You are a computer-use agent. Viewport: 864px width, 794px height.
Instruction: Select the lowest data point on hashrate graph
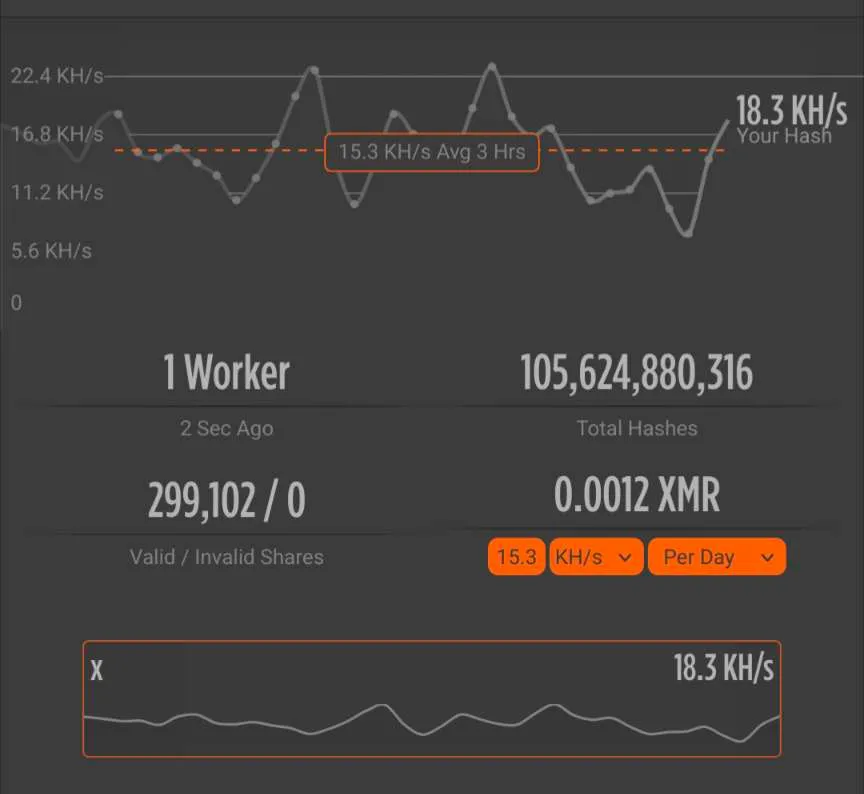pos(687,232)
